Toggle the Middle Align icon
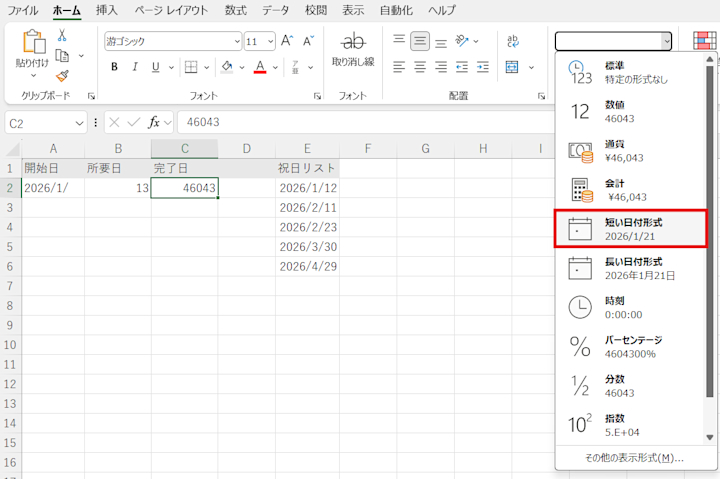The width and height of the screenshot is (720, 479). click(420, 41)
